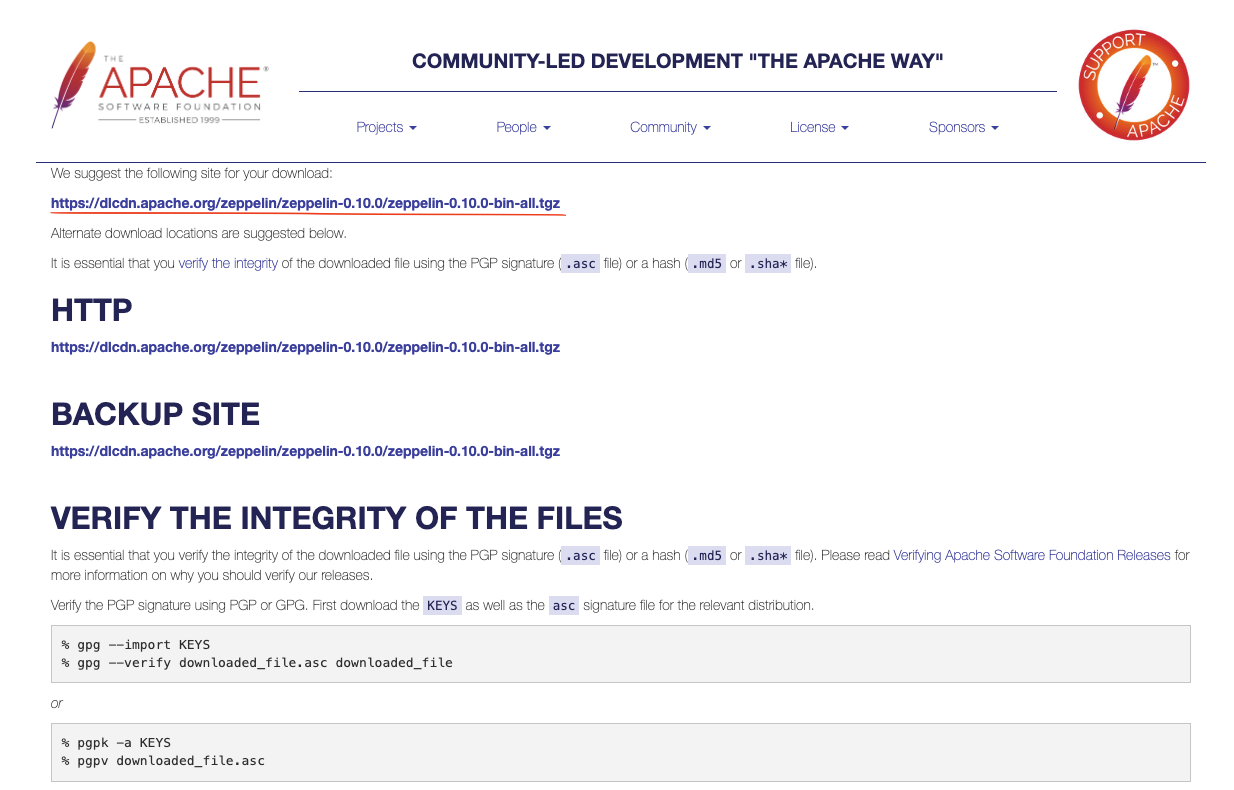Screen dimensions: 1234x790
Task: Click the suggested download link underlined in red
Action: point(305,203)
